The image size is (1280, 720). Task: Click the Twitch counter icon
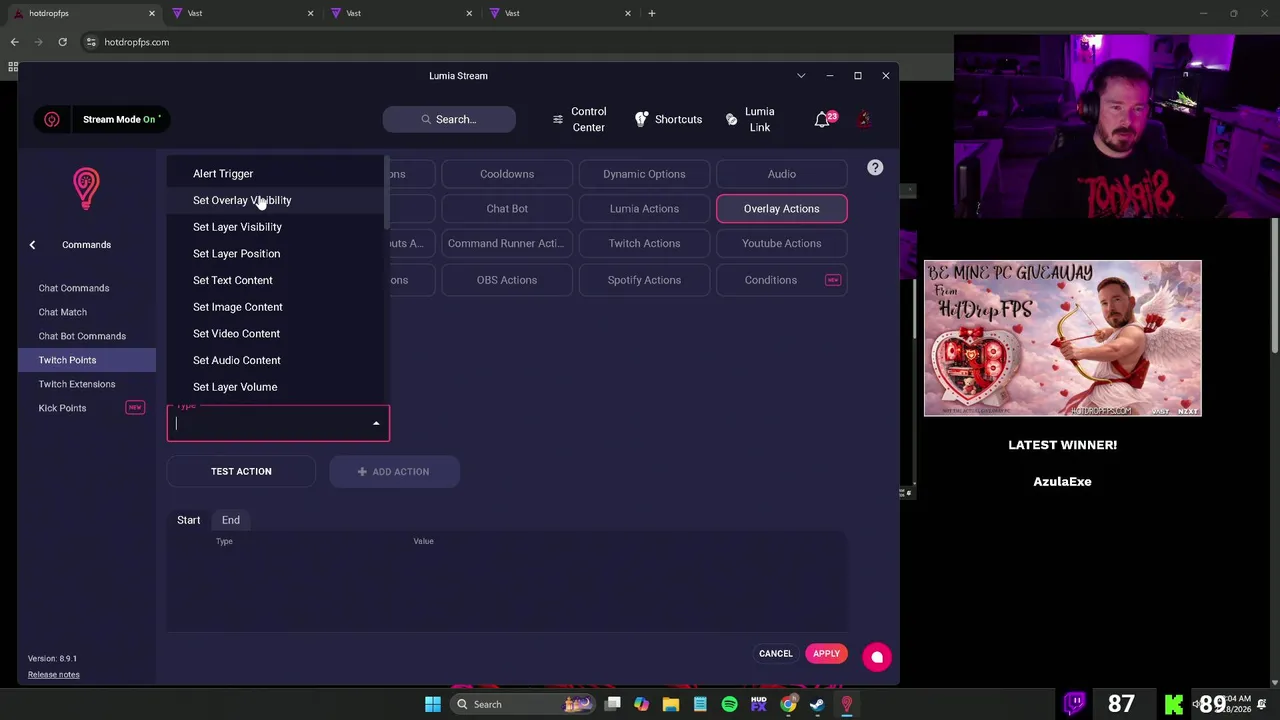pyautogui.click(x=1075, y=703)
